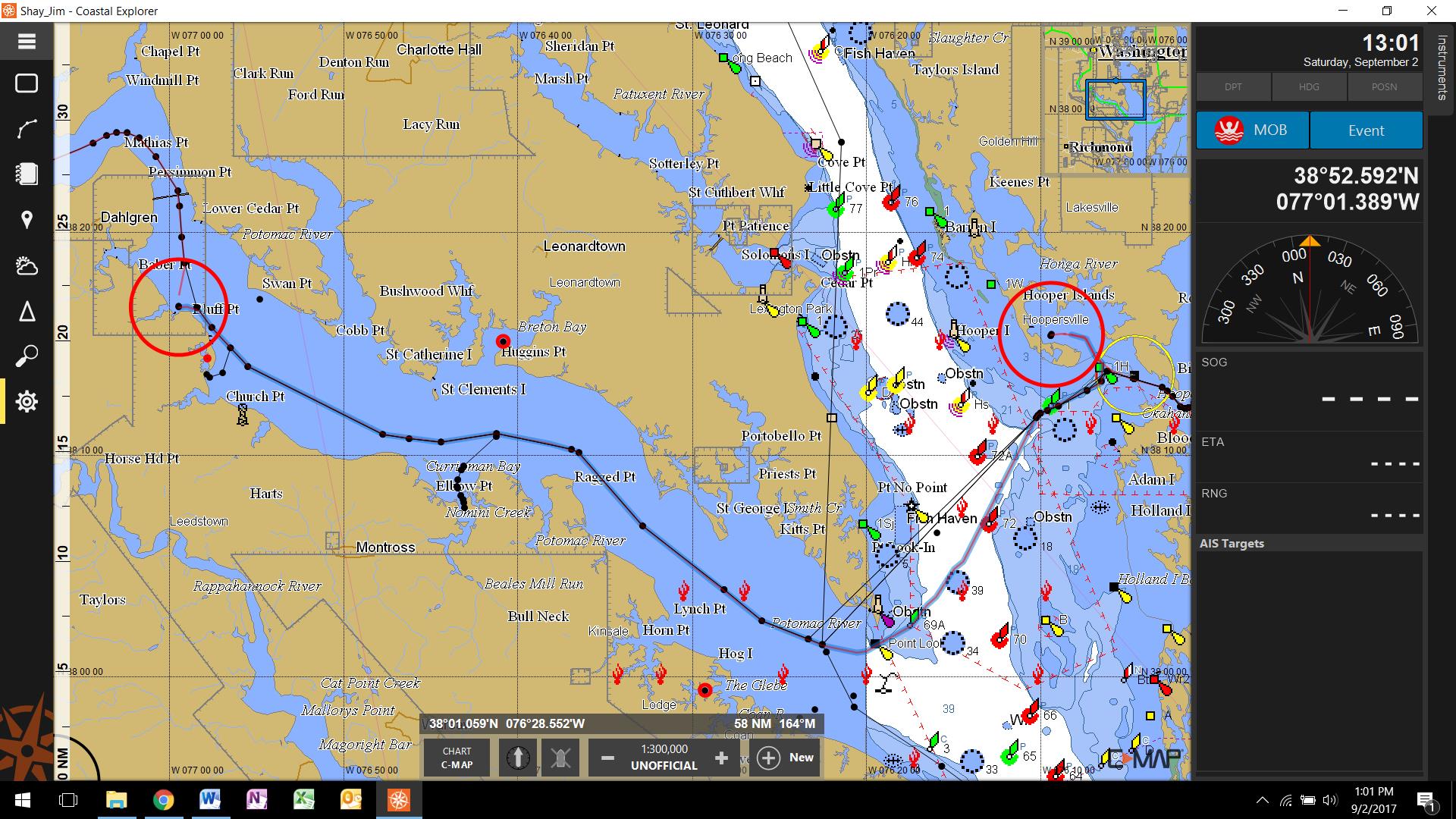Zoom out with the minus button
1456x819 pixels.
[x=607, y=758]
